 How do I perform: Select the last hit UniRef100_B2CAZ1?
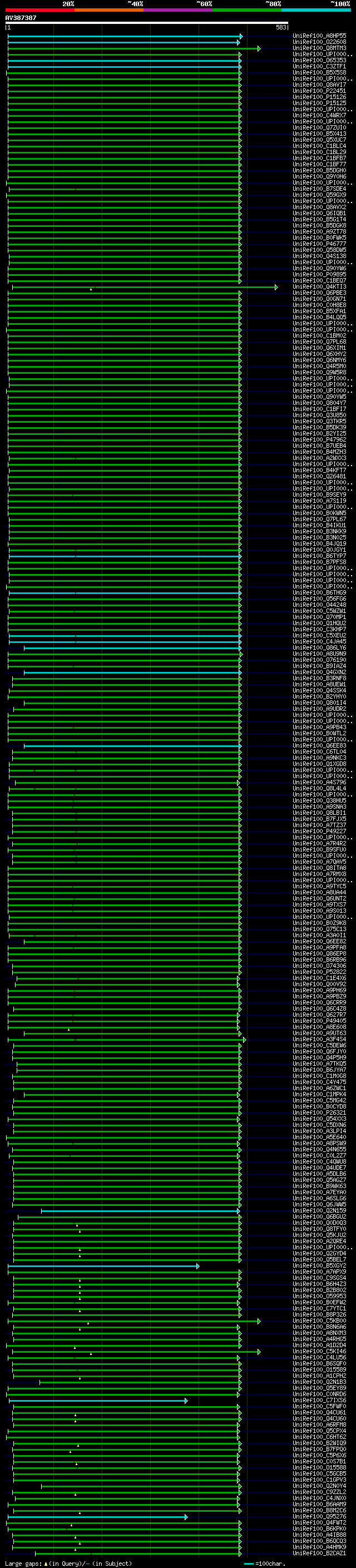point(319,1553)
